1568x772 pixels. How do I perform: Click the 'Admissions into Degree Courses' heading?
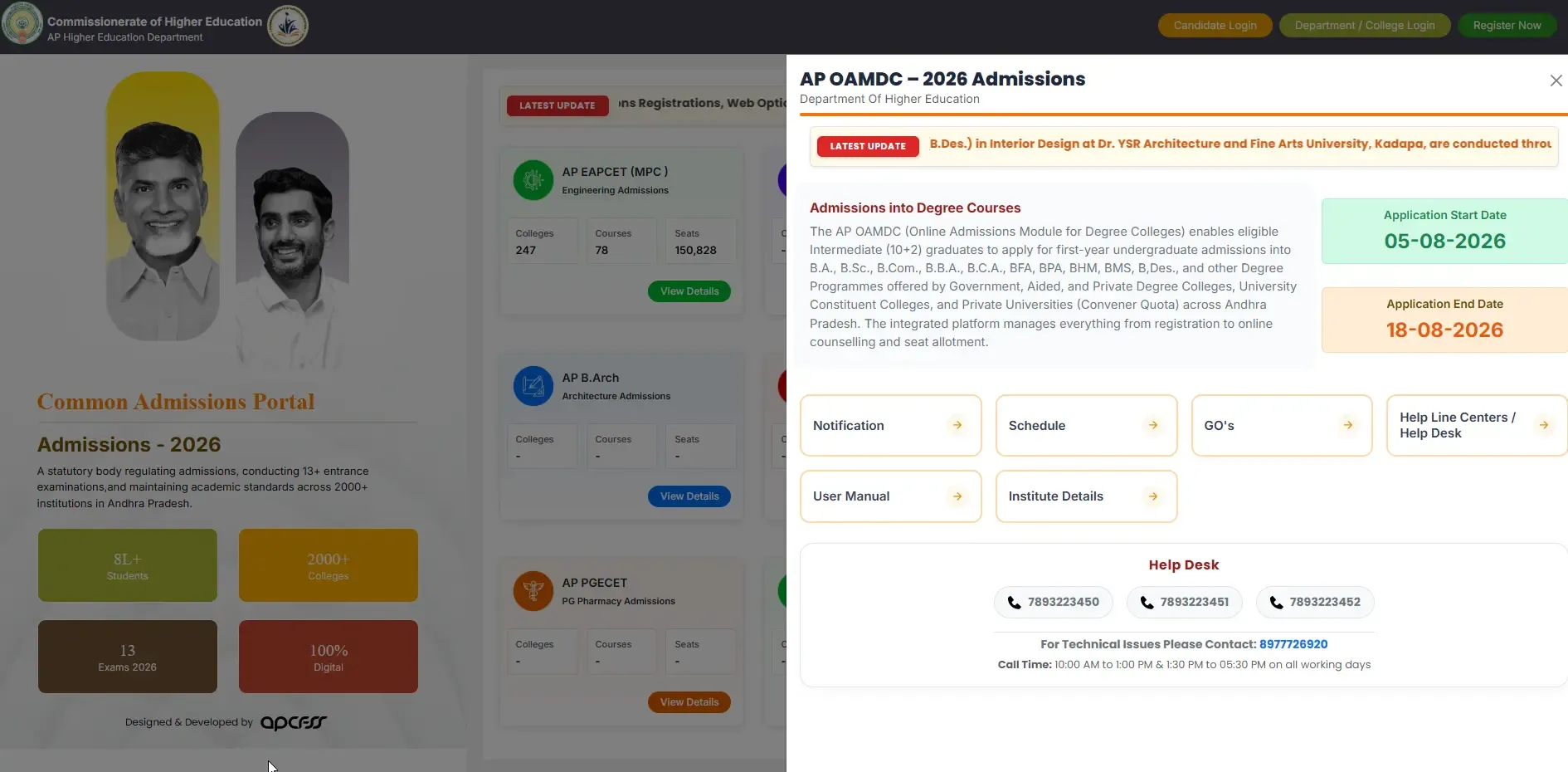pos(915,208)
